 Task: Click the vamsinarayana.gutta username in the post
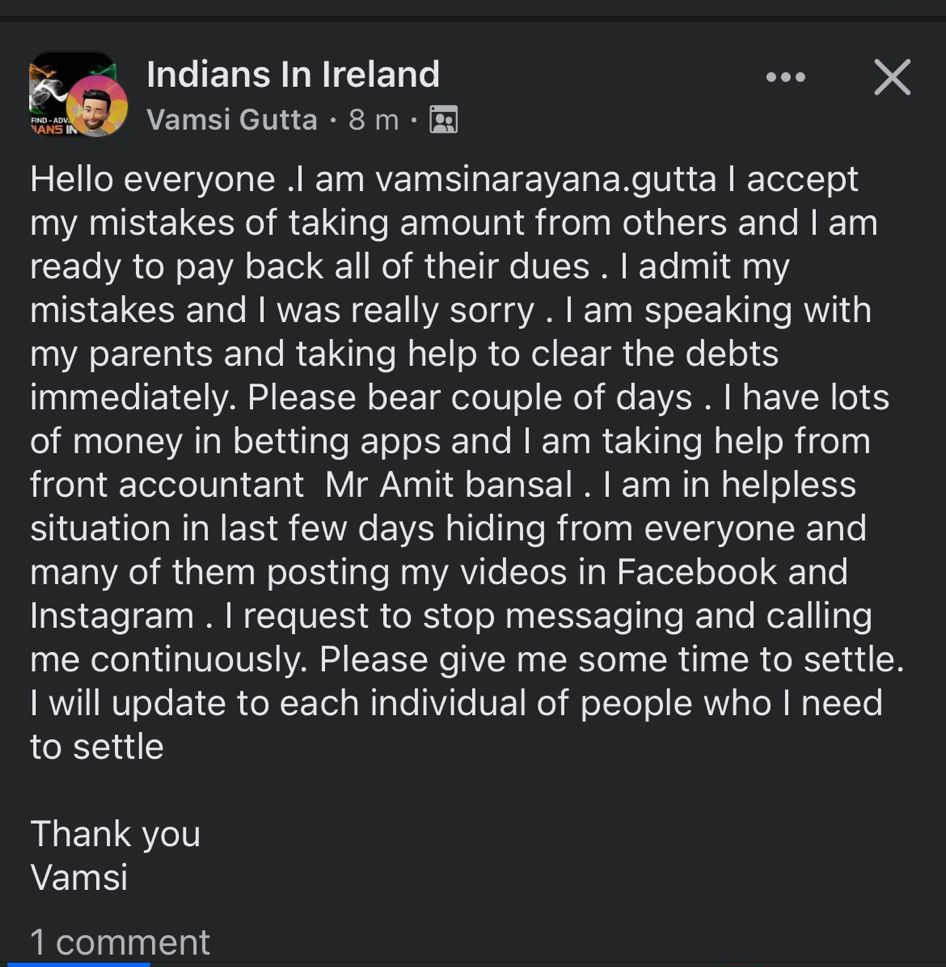point(546,179)
